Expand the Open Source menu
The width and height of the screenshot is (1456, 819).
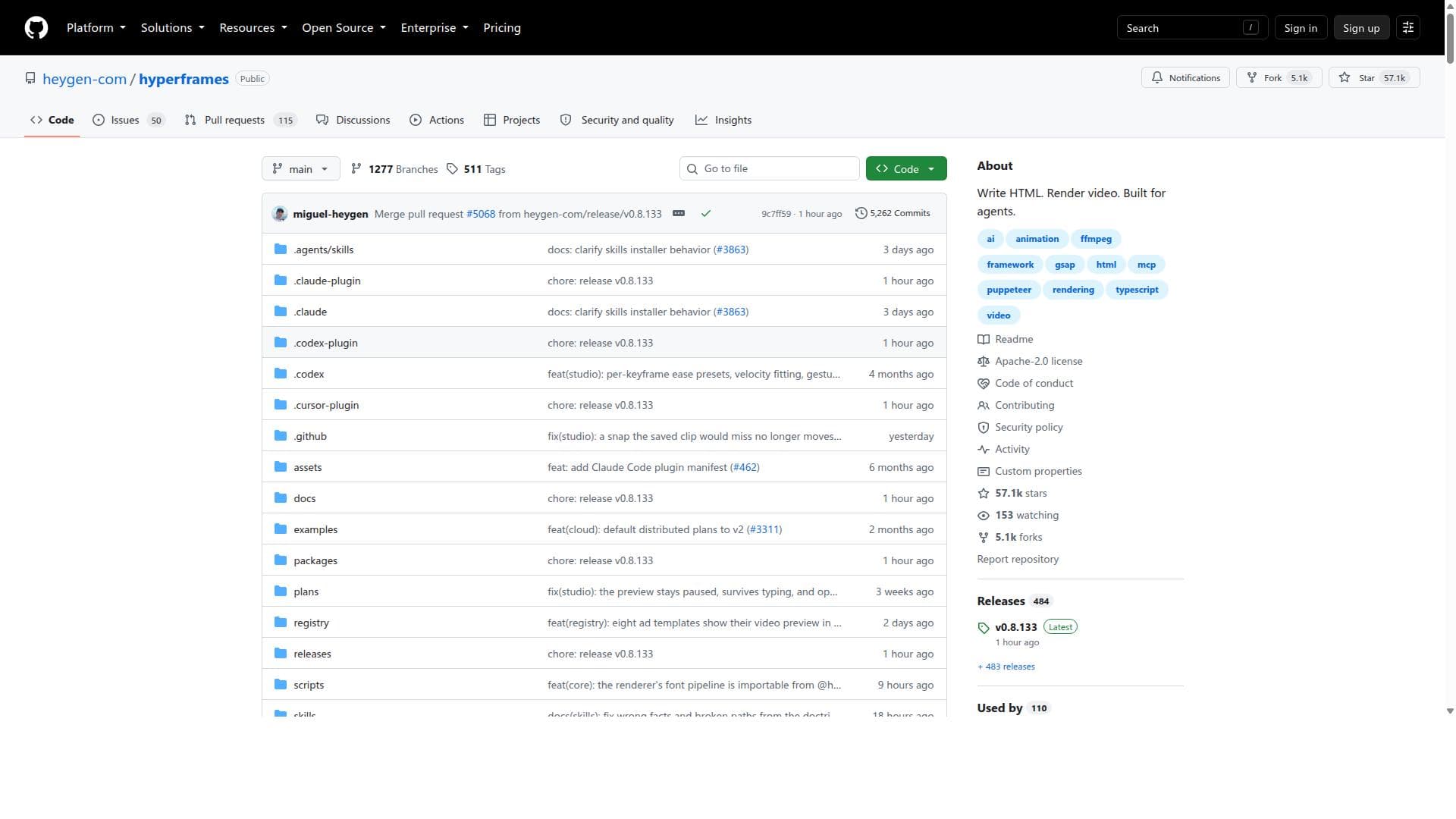coord(344,28)
